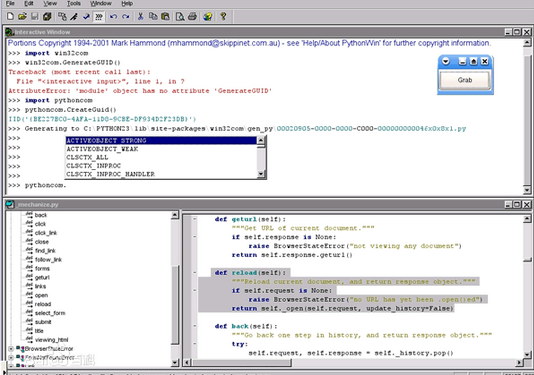This screenshot has height=375, width=534.
Task: Select the find_link method in the tree
Action: [45, 251]
